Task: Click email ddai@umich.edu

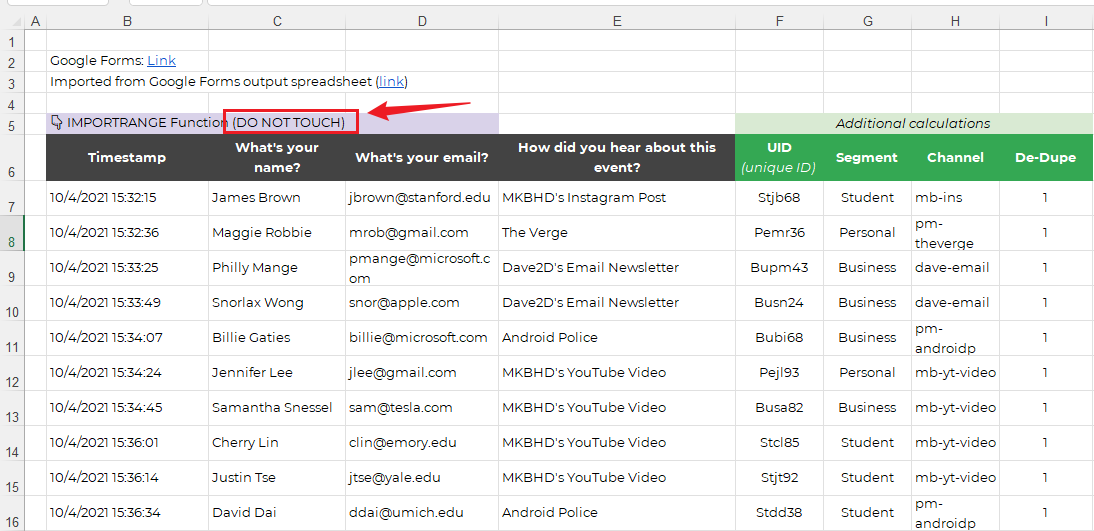Action: [422, 513]
